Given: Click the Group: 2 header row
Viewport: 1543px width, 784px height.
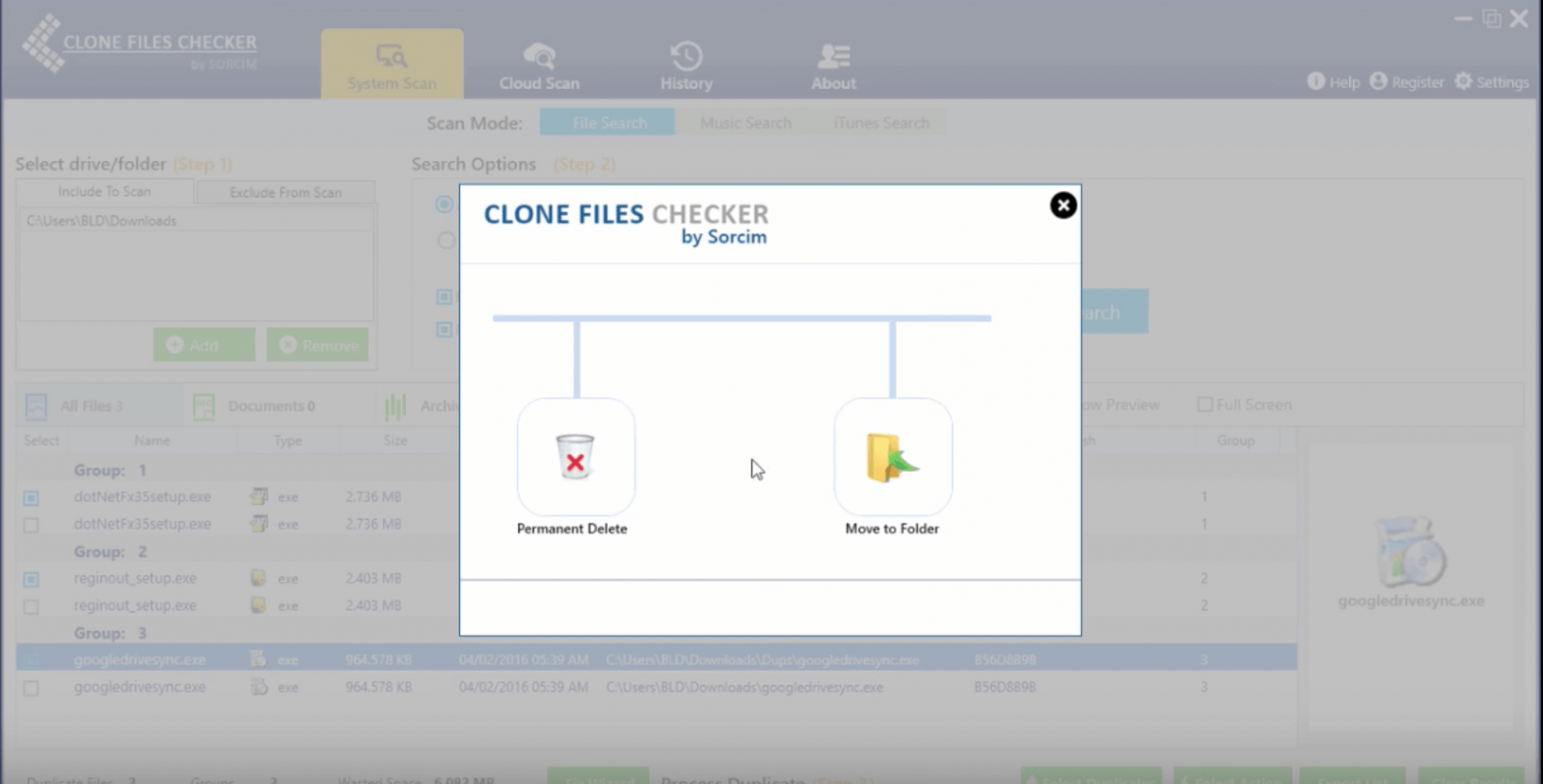Looking at the screenshot, I should click(656, 552).
